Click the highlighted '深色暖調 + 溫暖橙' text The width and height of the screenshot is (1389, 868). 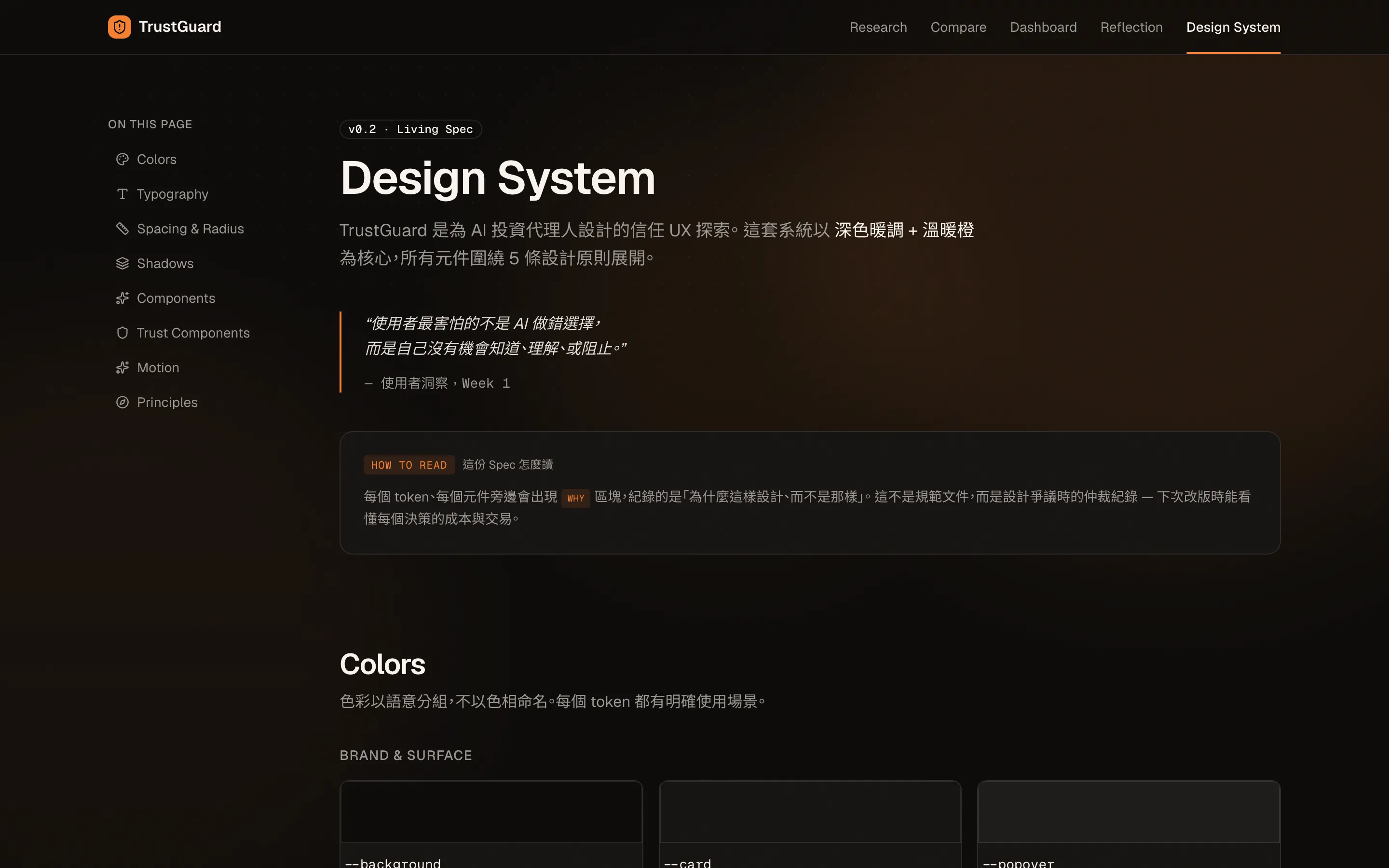pos(904,230)
